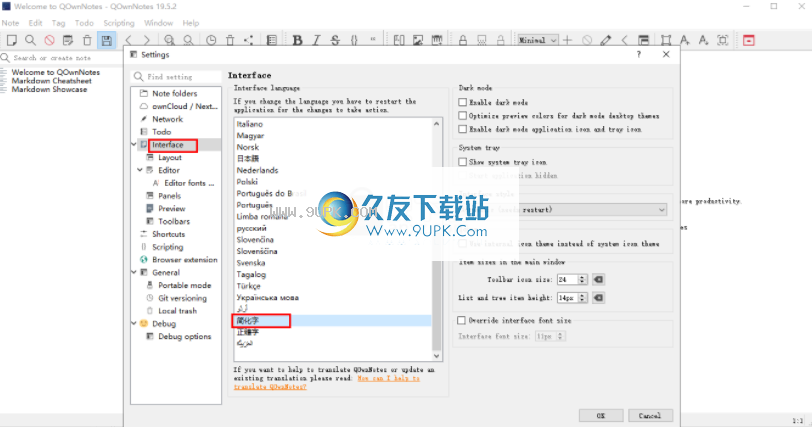Open the interface style dropdown
Image resolution: width=812 pixels, height=429 pixels.
[x=563, y=210]
